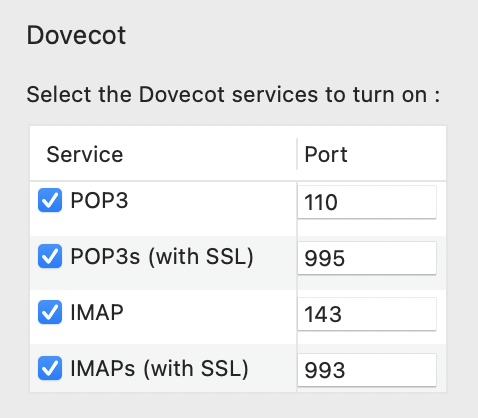
Task: Click the POP3 port field showing 110
Action: click(367, 202)
